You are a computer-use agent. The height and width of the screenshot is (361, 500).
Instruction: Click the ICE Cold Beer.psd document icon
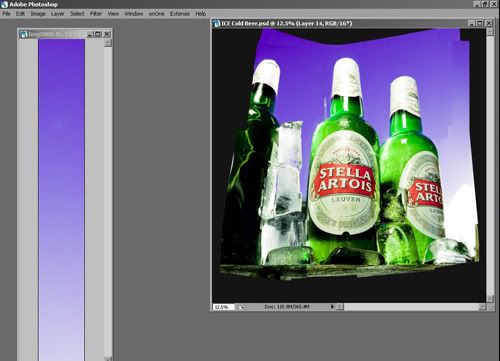click(217, 23)
